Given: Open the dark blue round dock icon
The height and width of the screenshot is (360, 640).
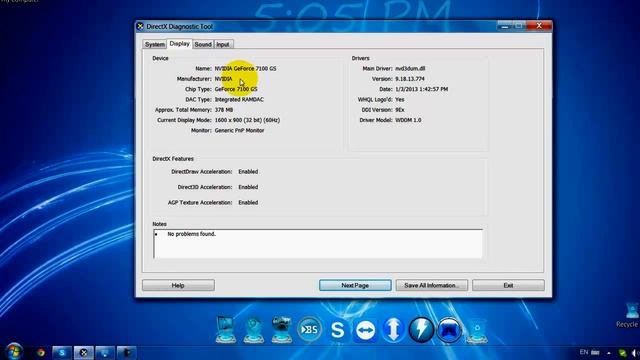Looking at the screenshot, I should click(449, 329).
